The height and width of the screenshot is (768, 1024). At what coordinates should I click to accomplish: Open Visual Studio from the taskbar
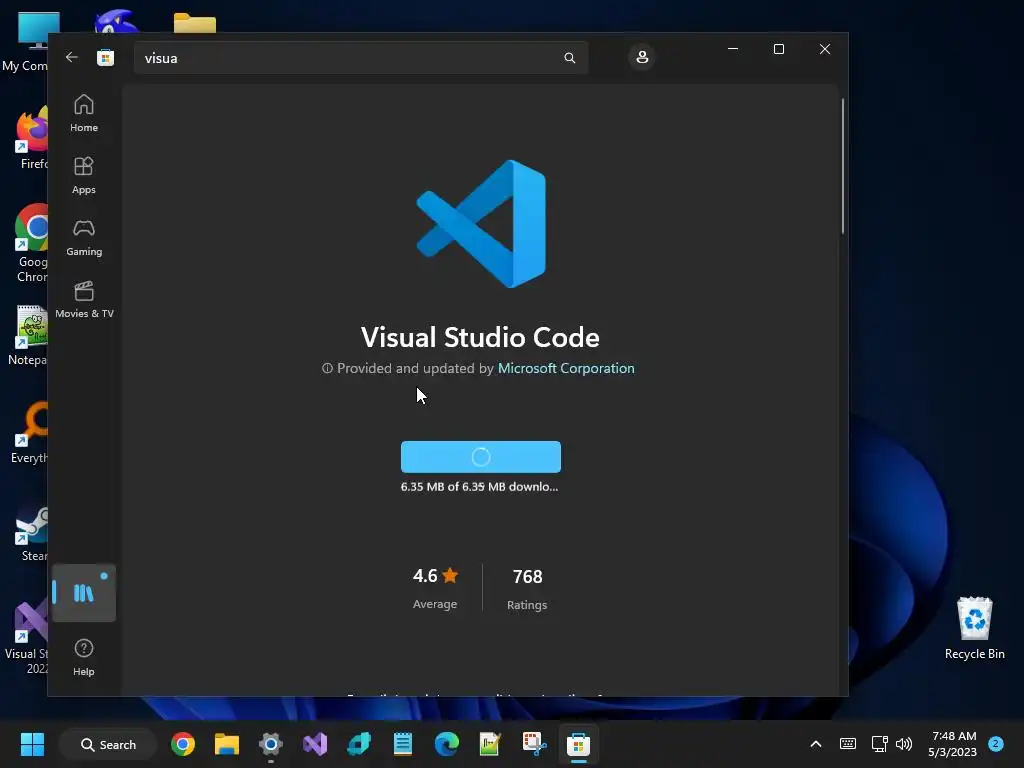[x=315, y=744]
